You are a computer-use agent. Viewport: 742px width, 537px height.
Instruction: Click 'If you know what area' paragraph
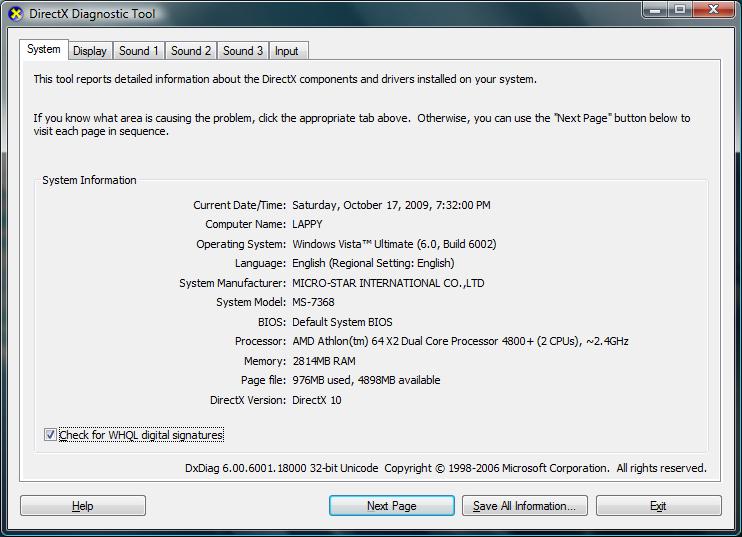click(x=362, y=124)
